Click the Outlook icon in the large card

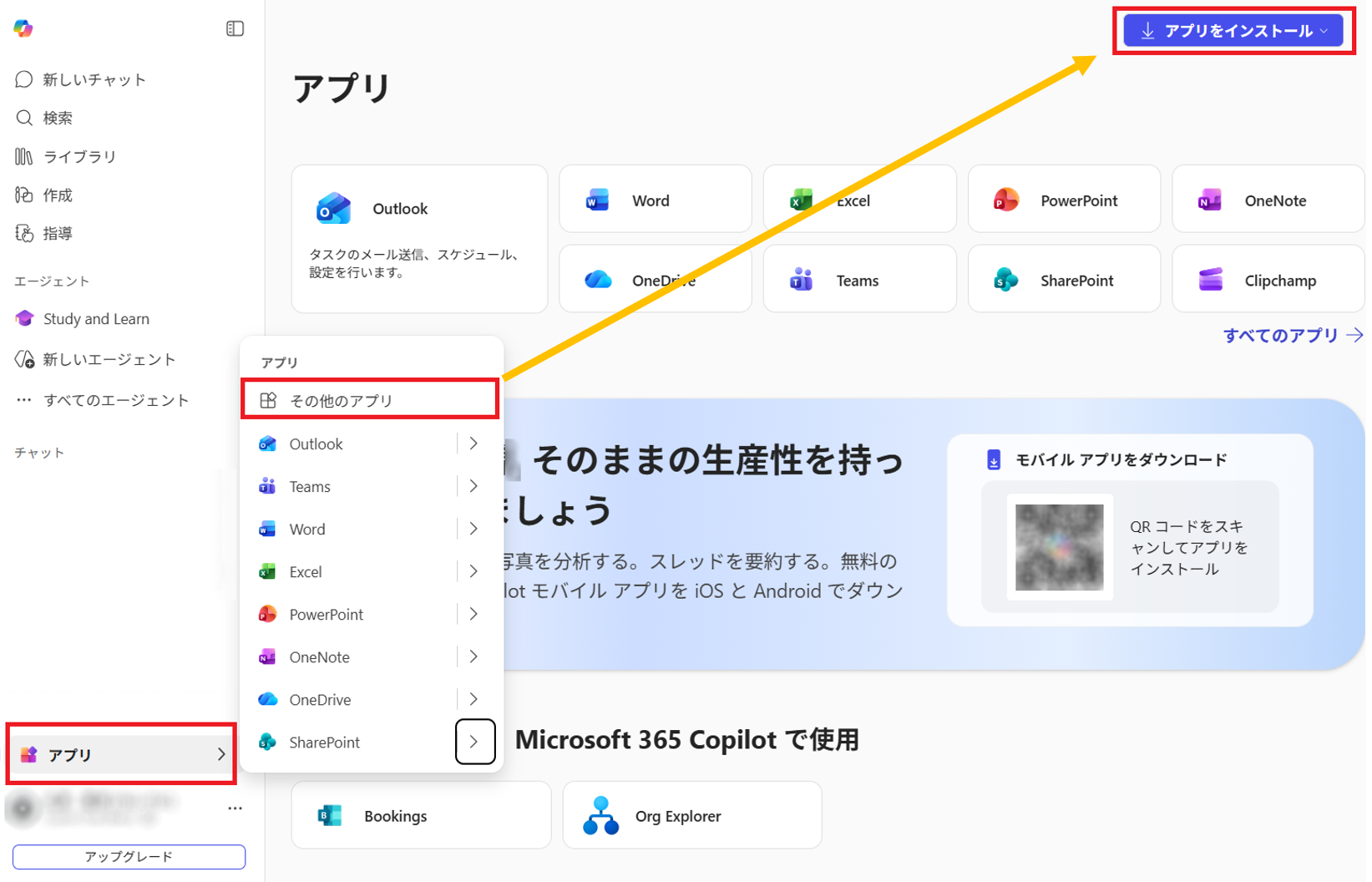pyautogui.click(x=333, y=209)
